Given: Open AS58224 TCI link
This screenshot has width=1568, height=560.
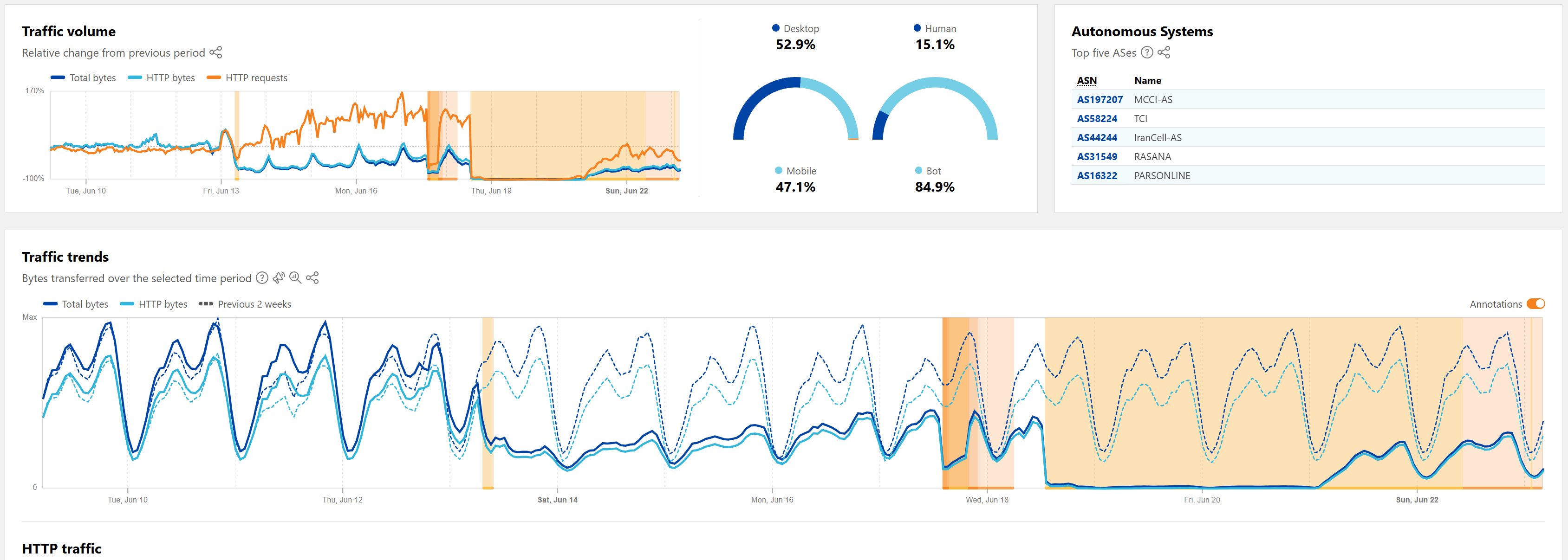Looking at the screenshot, I should 1097,119.
